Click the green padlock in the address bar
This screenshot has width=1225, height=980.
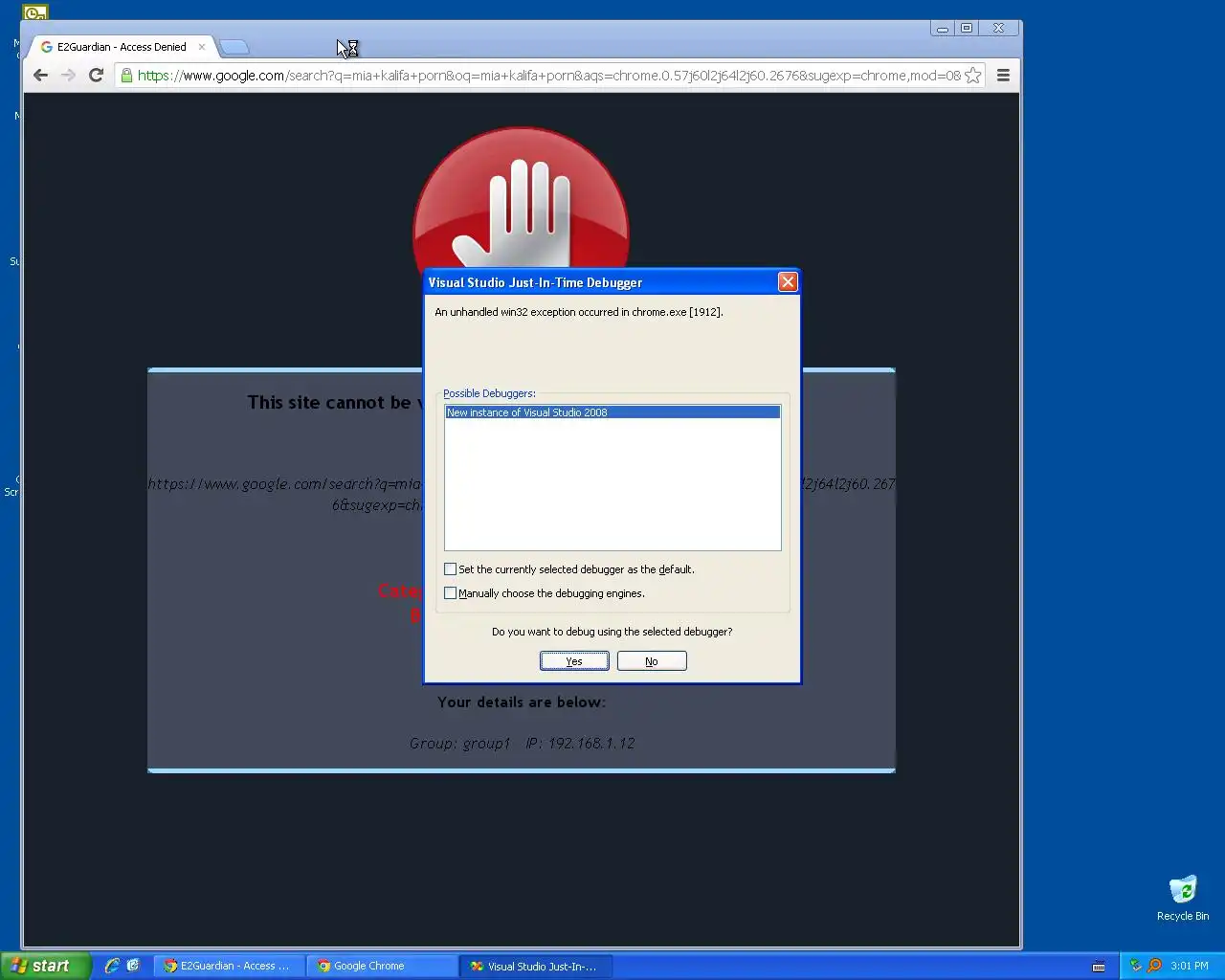pyautogui.click(x=126, y=75)
